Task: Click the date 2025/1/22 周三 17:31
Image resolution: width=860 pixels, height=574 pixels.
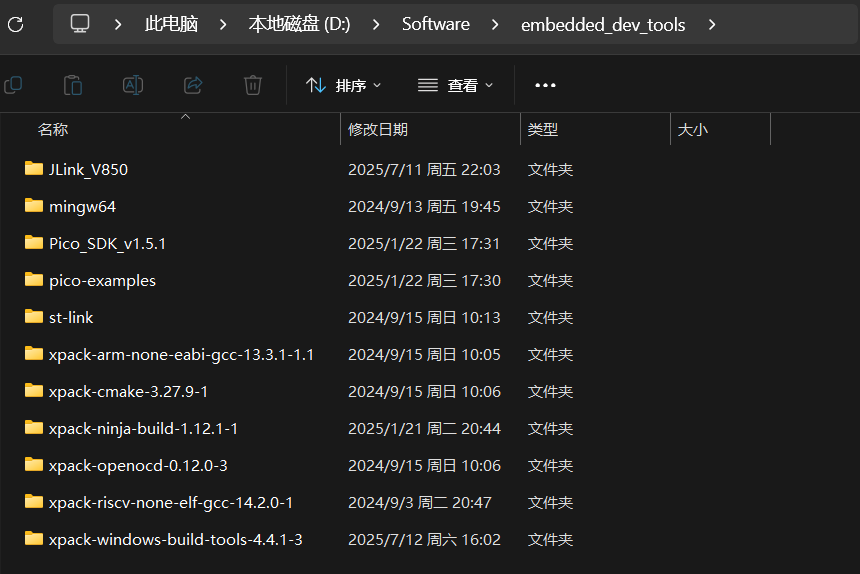Action: coord(424,243)
